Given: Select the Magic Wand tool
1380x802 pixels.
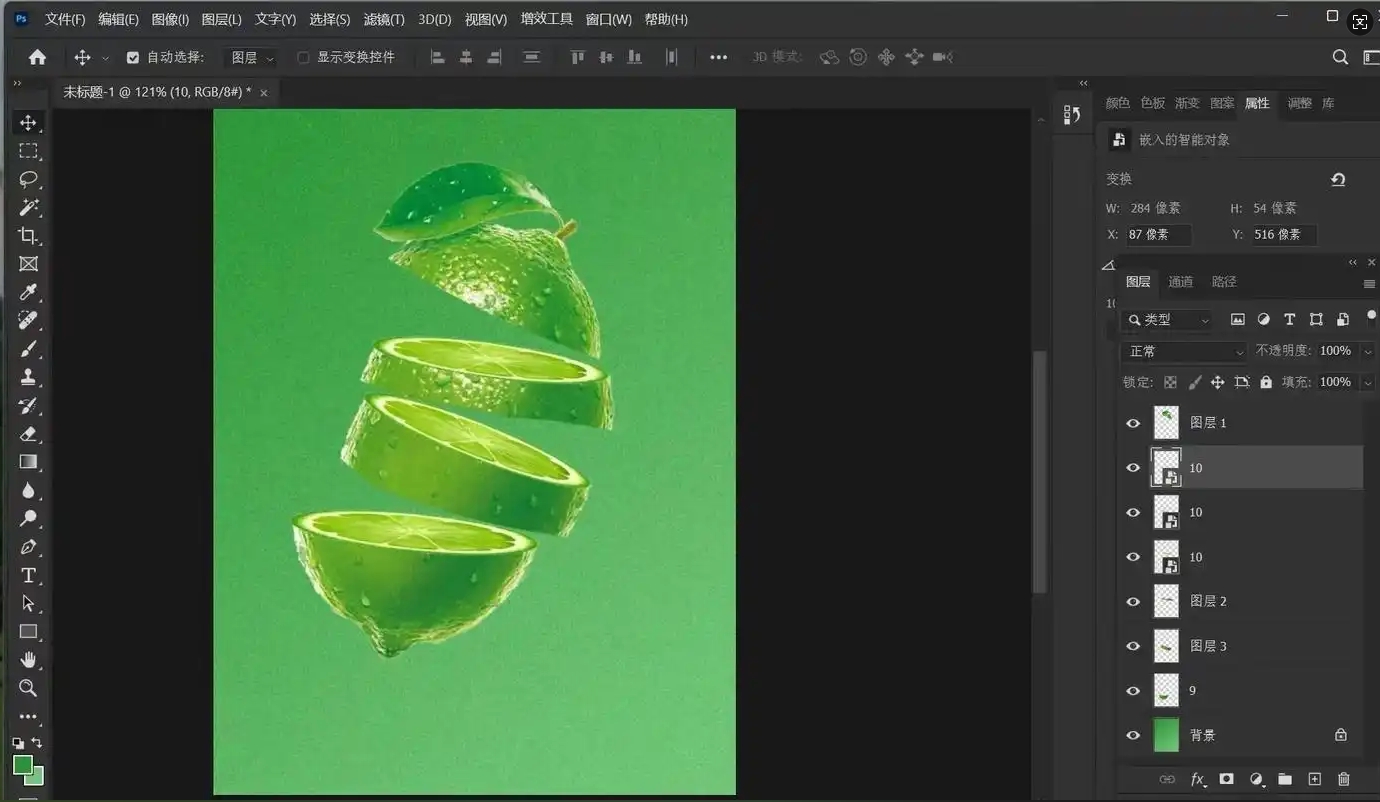Looking at the screenshot, I should (28, 207).
